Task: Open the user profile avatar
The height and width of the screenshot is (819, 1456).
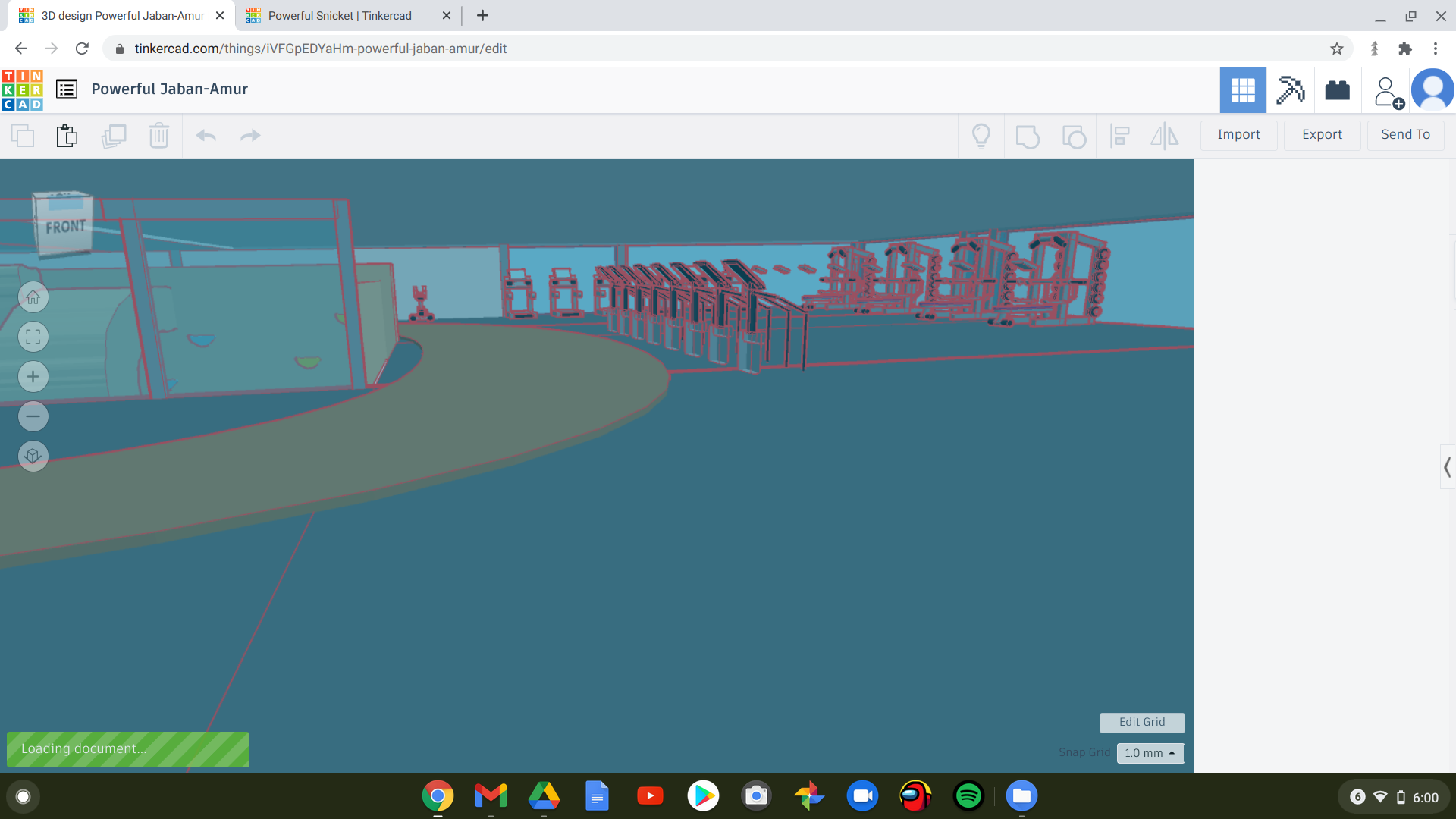Action: click(x=1432, y=90)
